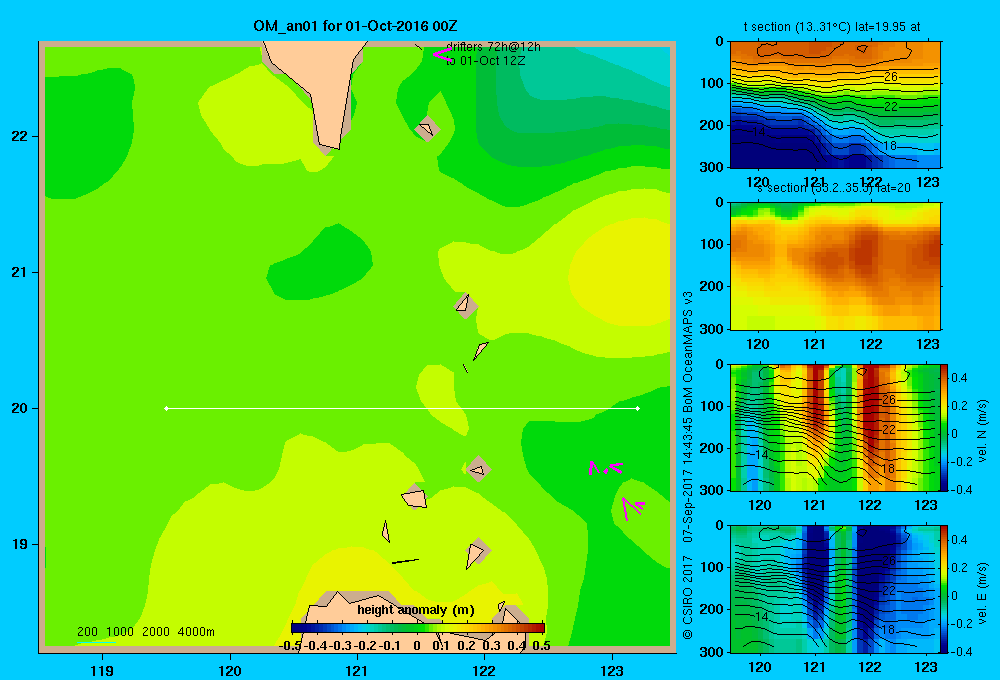Click latitude tick label 20 on main map
The image size is (1000, 680).
click(x=19, y=408)
